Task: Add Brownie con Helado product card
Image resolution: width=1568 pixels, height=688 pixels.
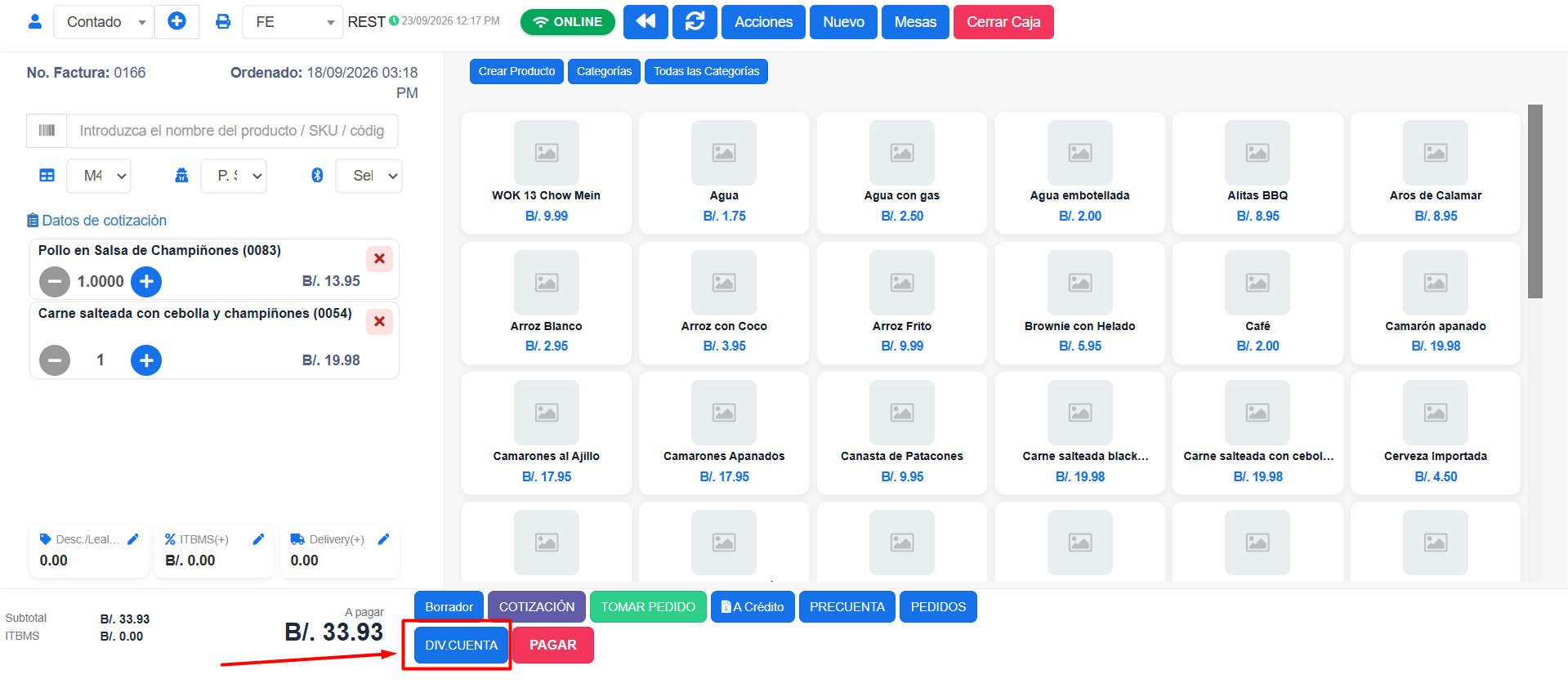Action: [1079, 302]
